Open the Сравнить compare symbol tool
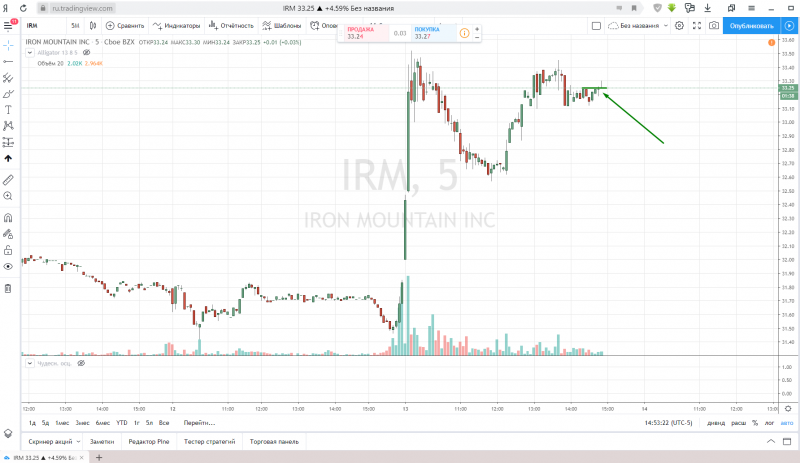Image resolution: width=800 pixels, height=463 pixels. point(125,26)
